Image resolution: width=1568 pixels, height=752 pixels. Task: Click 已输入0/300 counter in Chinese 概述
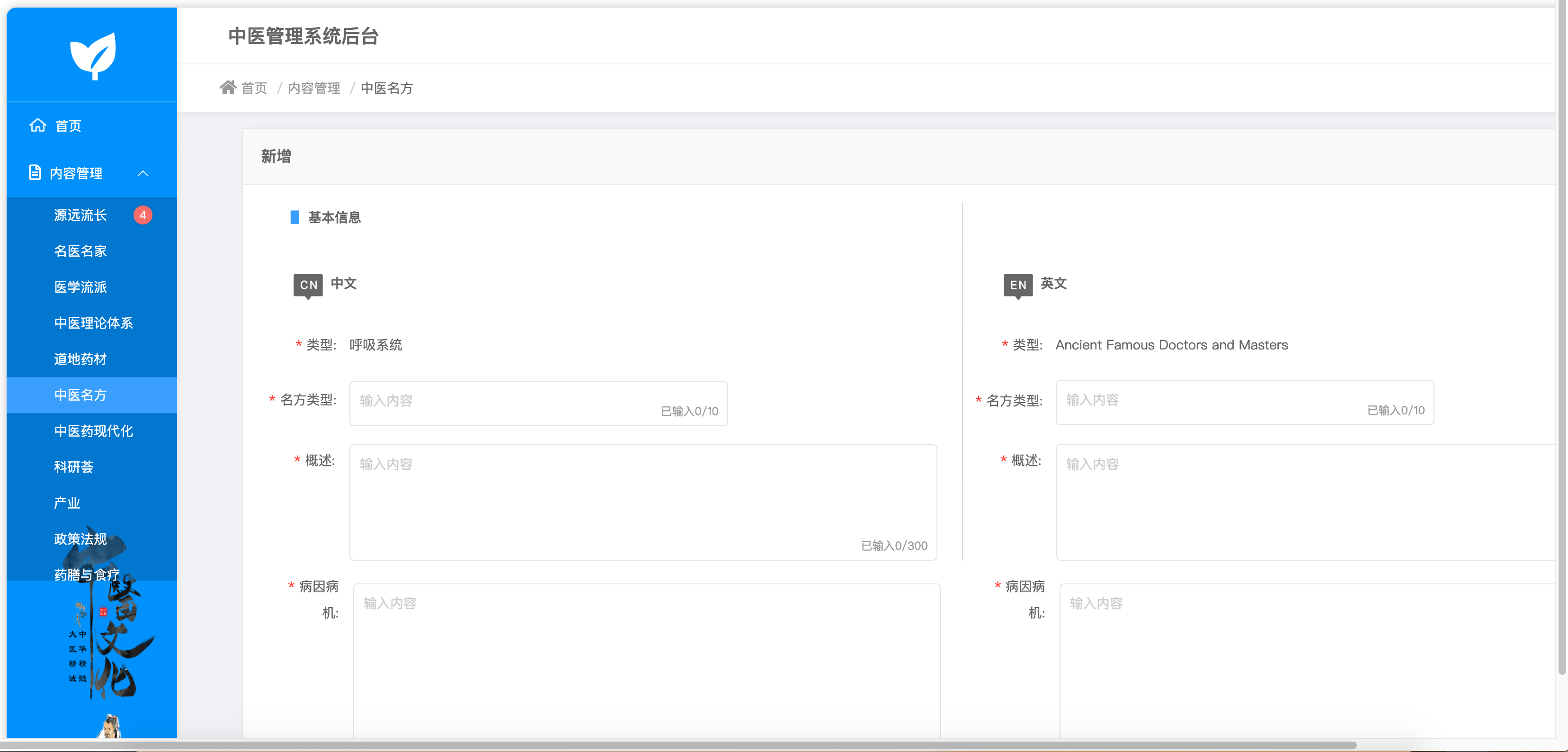pos(894,546)
